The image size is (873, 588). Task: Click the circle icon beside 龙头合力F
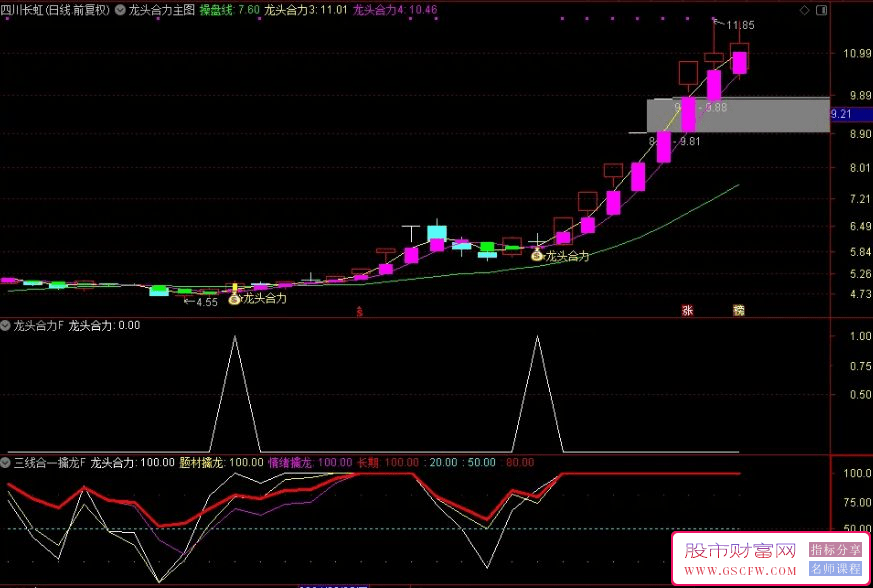click(6, 326)
